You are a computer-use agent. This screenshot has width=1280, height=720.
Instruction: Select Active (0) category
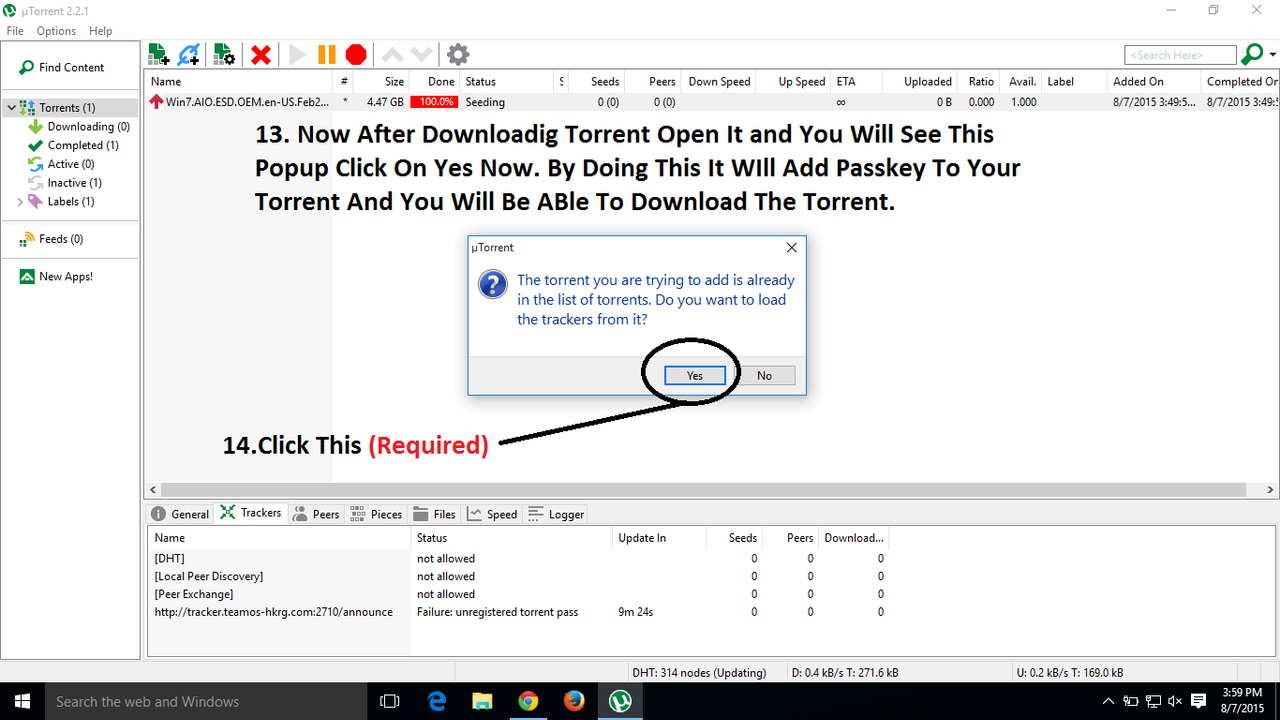point(61,164)
